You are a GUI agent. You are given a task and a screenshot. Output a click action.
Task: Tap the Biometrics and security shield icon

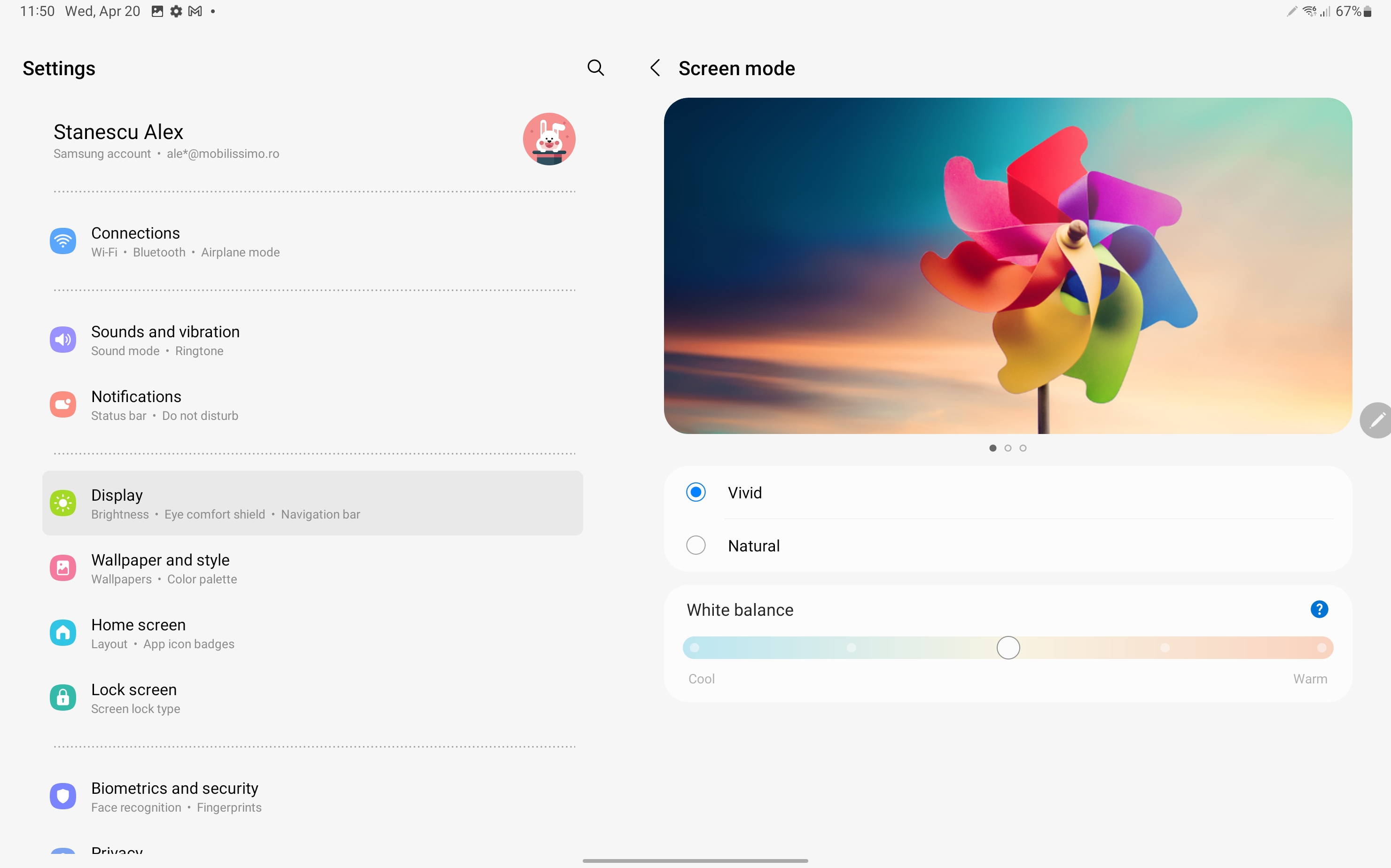coord(63,797)
